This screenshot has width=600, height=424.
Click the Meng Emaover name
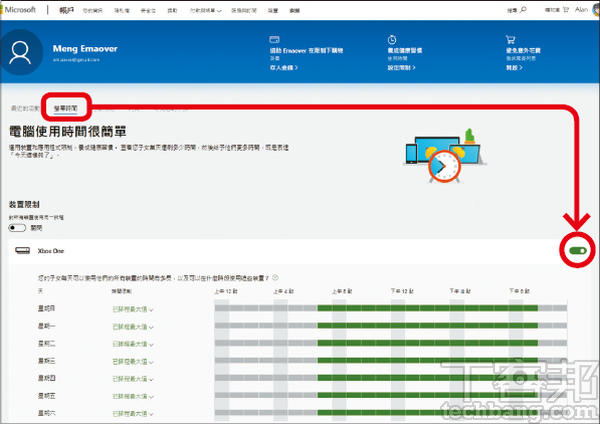coord(85,49)
